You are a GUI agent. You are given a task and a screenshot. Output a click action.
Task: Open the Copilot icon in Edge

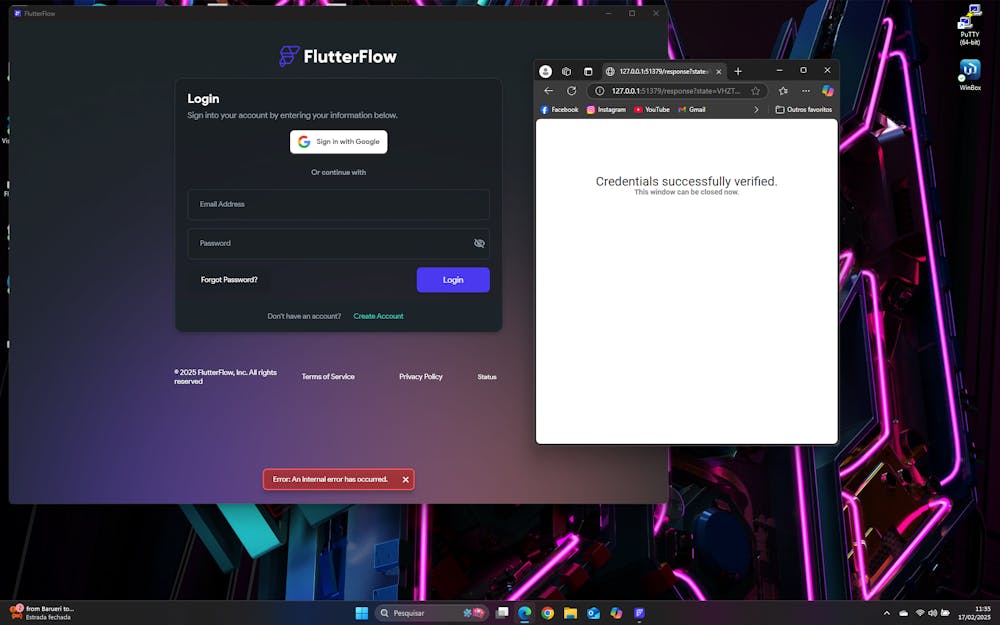click(x=828, y=91)
